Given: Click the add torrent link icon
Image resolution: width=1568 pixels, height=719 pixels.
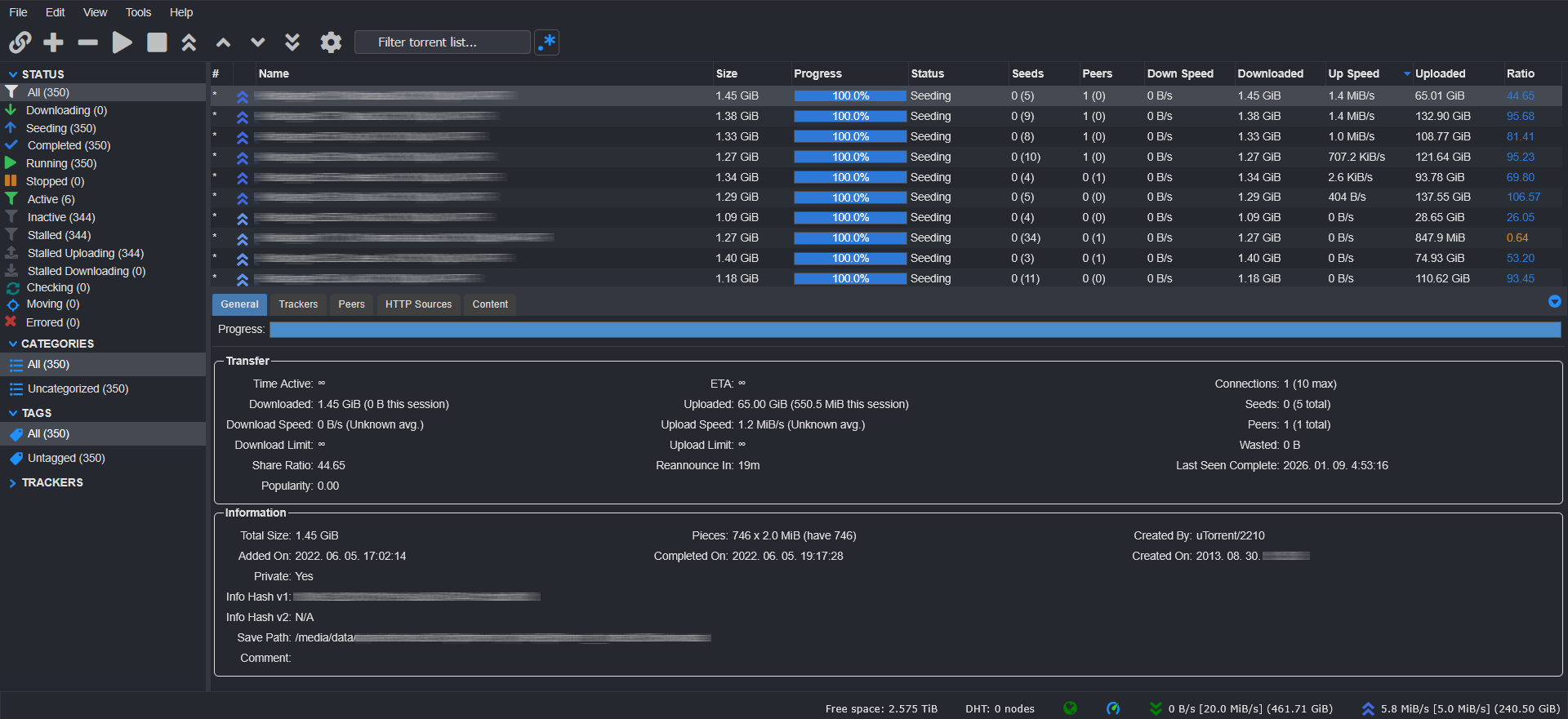Looking at the screenshot, I should click(20, 42).
